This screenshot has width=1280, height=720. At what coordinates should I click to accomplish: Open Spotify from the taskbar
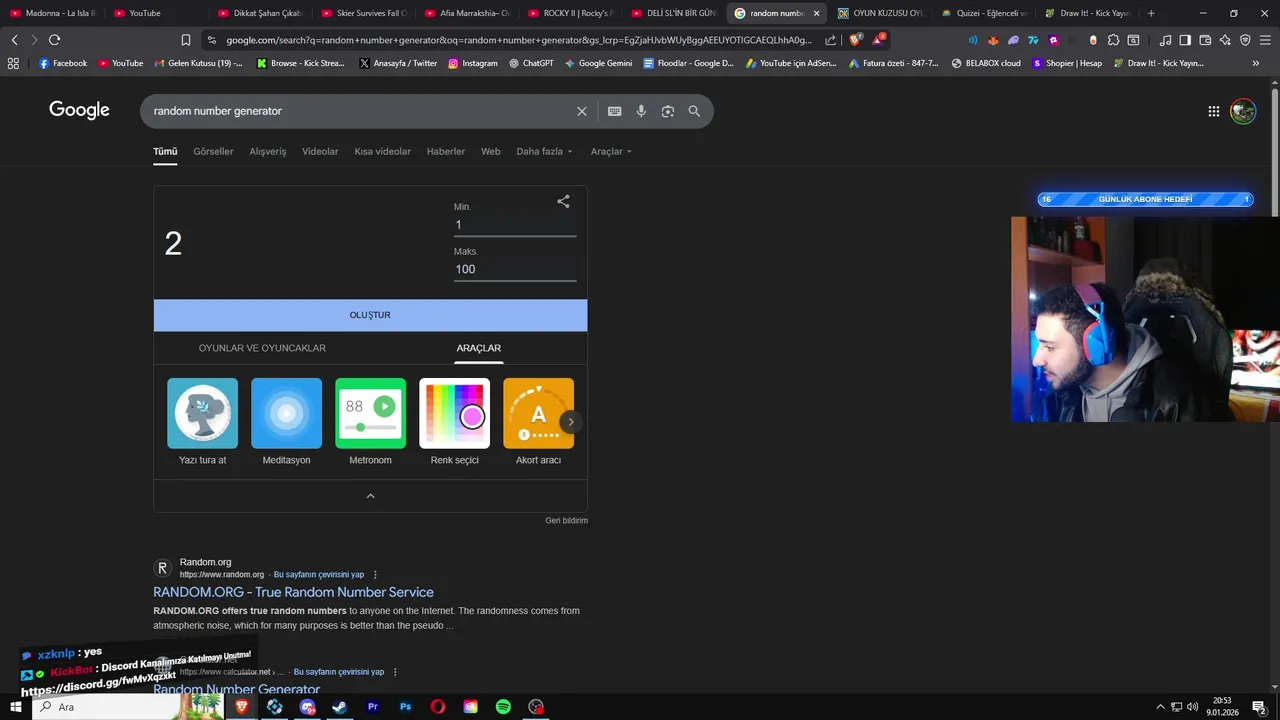click(x=503, y=707)
